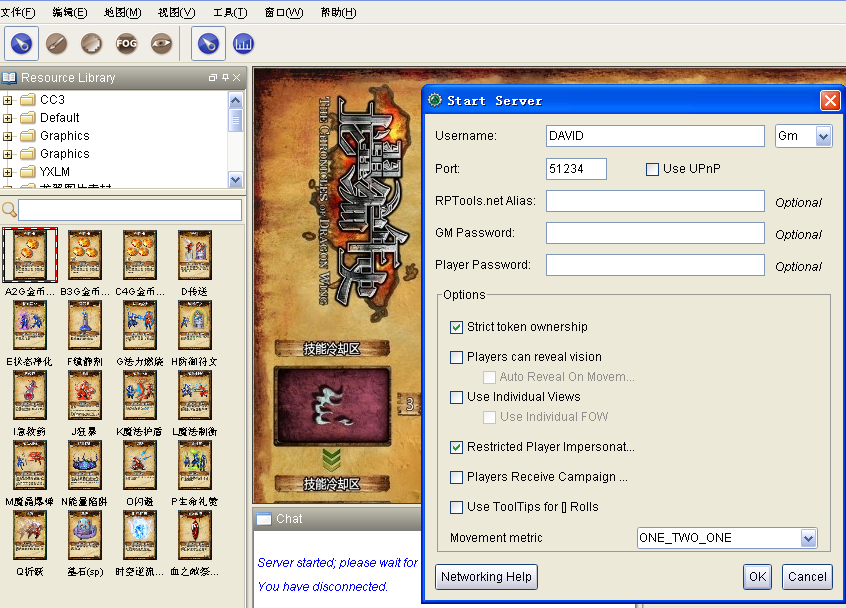Image resolution: width=846 pixels, height=608 pixels.
Task: Close the Start Server dialog
Action: pyautogui.click(x=830, y=100)
